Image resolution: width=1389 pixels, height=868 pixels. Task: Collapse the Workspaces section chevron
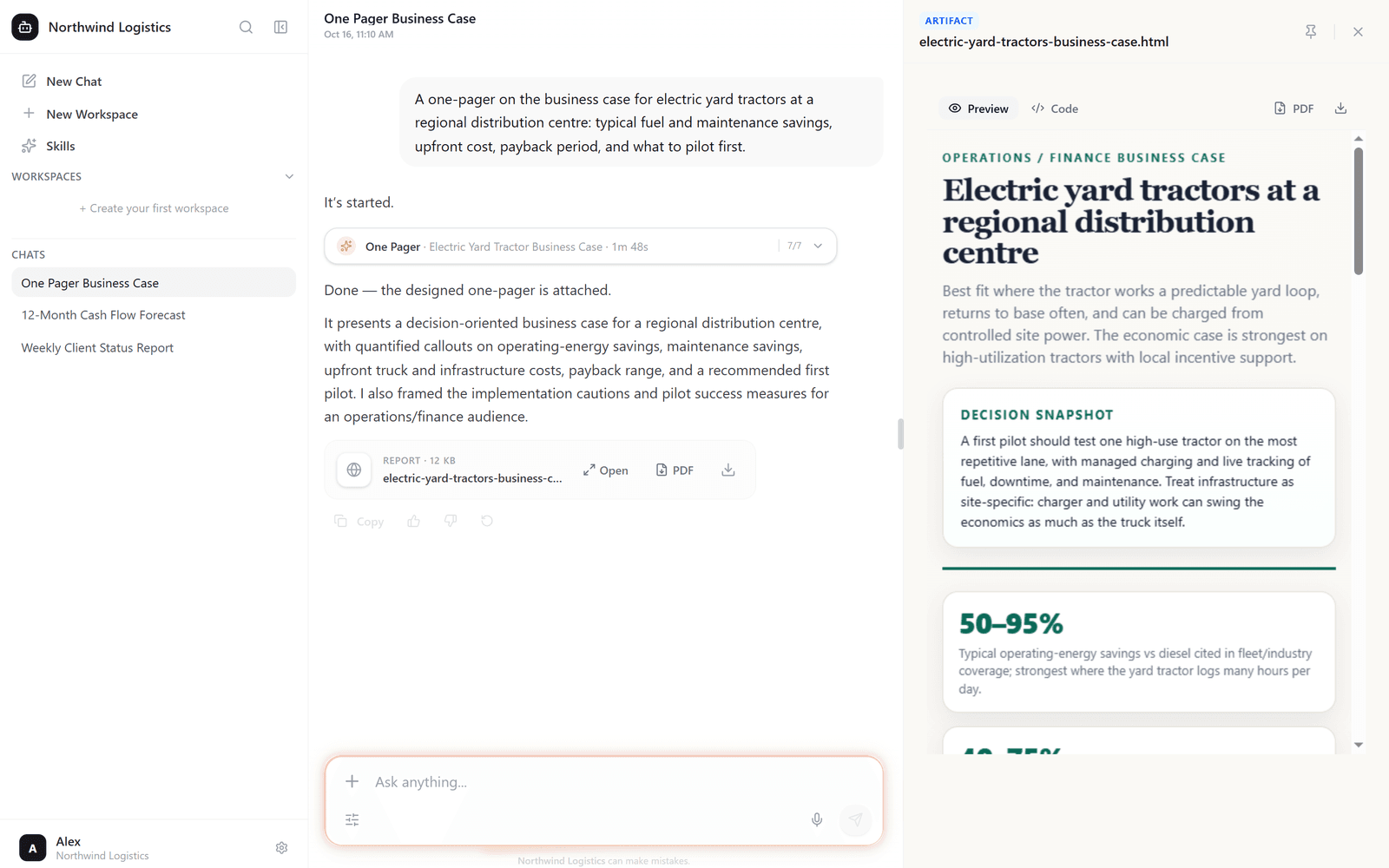click(x=289, y=176)
